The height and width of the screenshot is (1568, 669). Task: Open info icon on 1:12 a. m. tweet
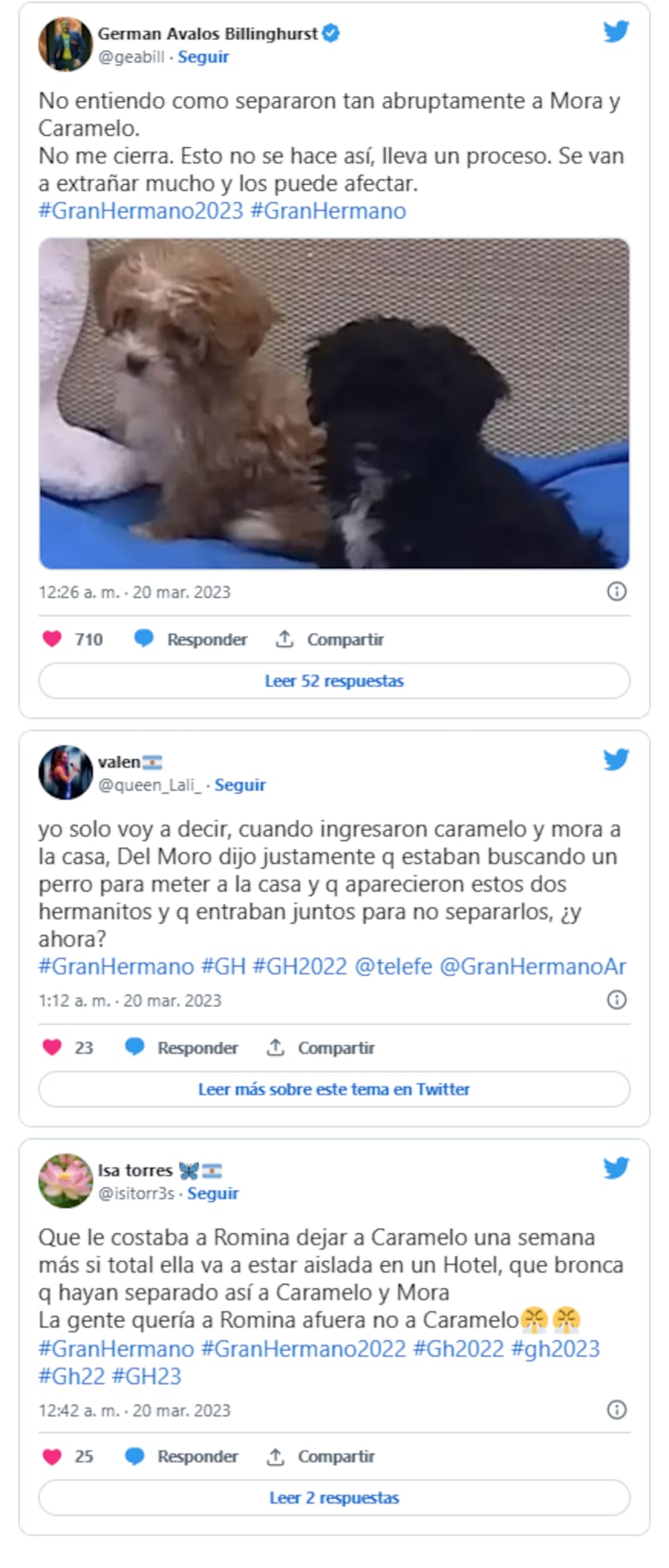pos(617,1000)
